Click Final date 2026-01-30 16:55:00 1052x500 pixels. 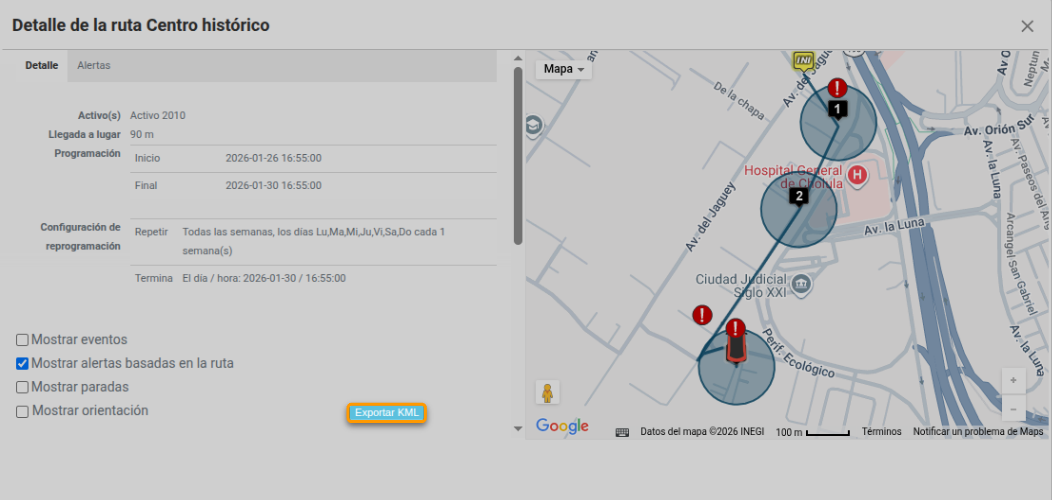pos(273,185)
